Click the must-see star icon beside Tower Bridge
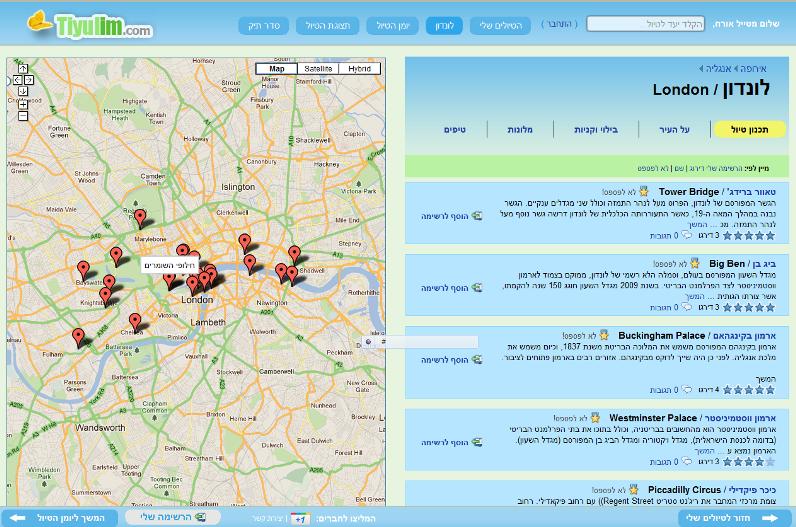This screenshot has width=796, height=527. (x=644, y=191)
